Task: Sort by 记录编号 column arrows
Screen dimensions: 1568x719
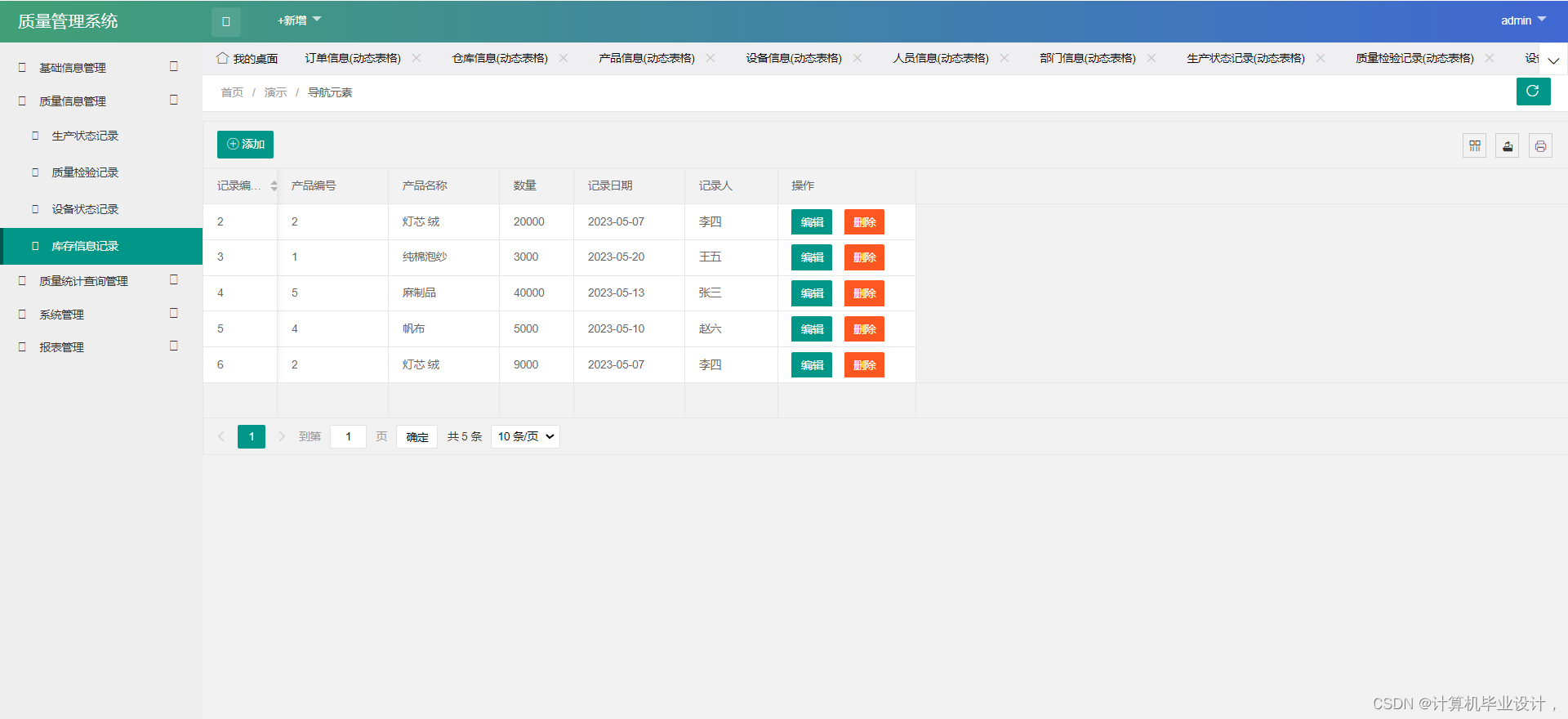Action: pos(274,186)
